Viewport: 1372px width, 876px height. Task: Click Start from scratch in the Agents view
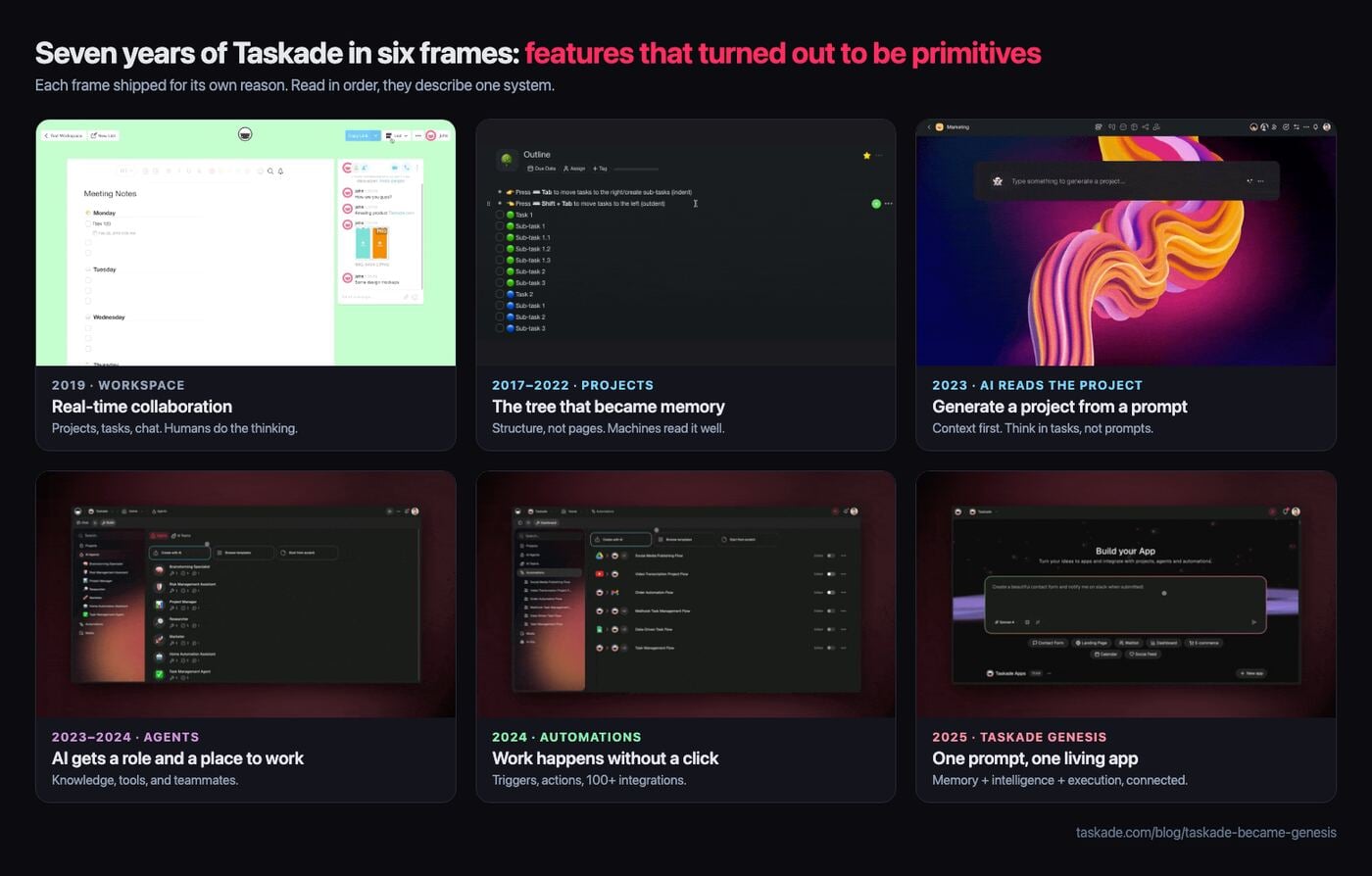click(x=308, y=553)
